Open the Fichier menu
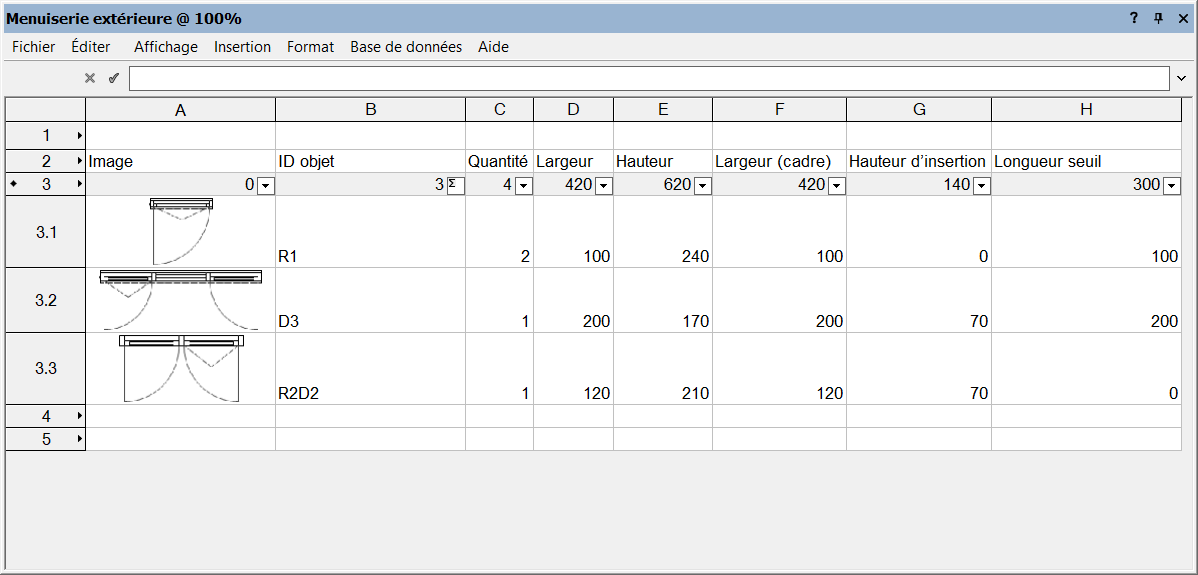This screenshot has width=1198, height=575. coord(34,47)
